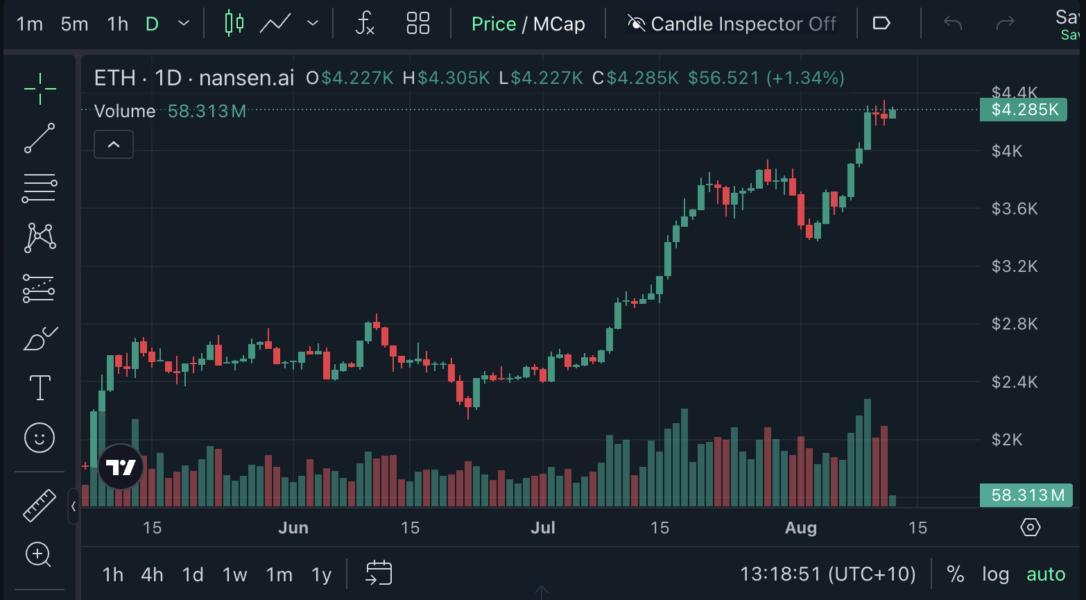Image resolution: width=1086 pixels, height=600 pixels.
Task: Toggle logarithmic price scale
Action: tap(995, 574)
